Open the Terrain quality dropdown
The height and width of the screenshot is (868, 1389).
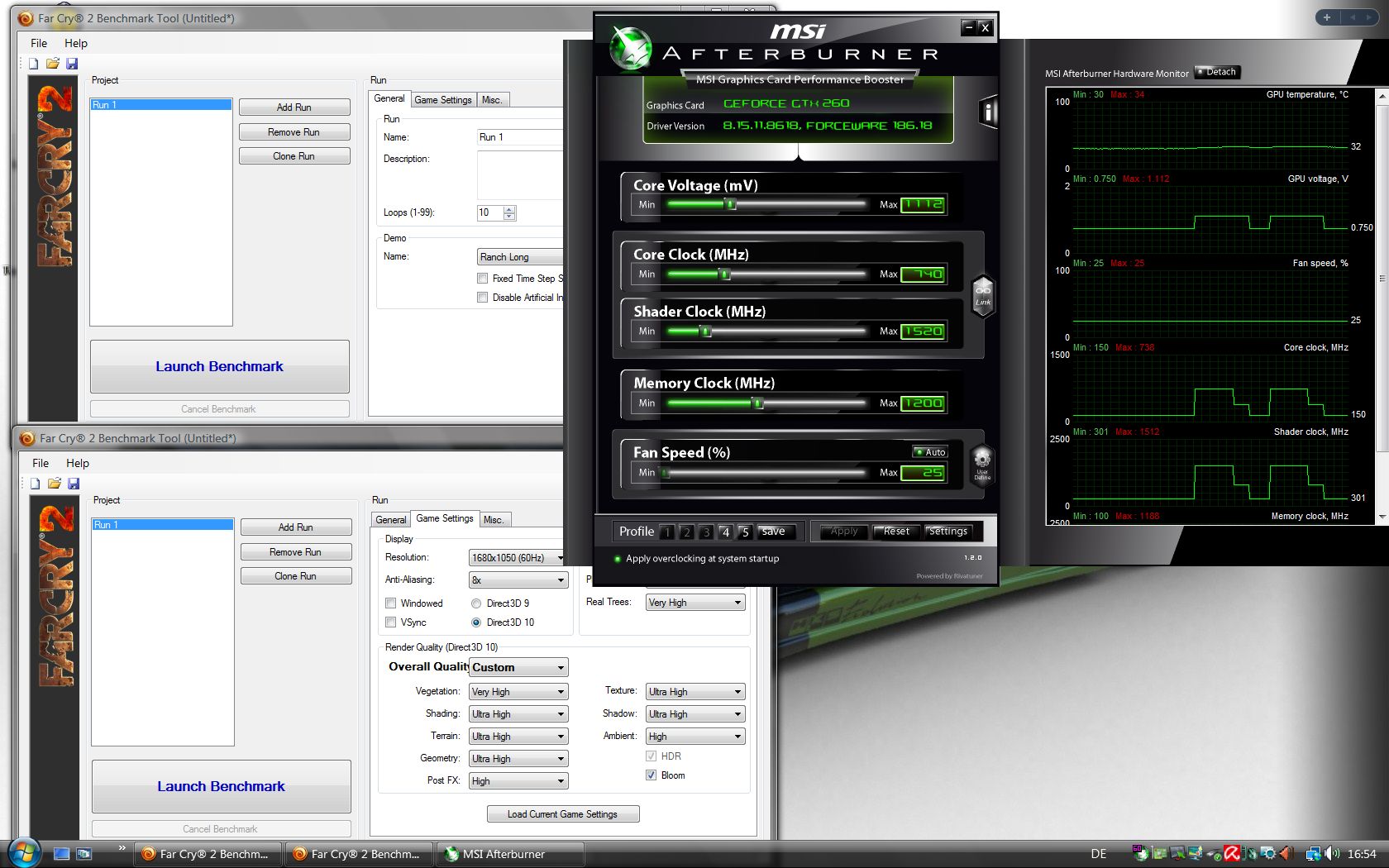518,737
